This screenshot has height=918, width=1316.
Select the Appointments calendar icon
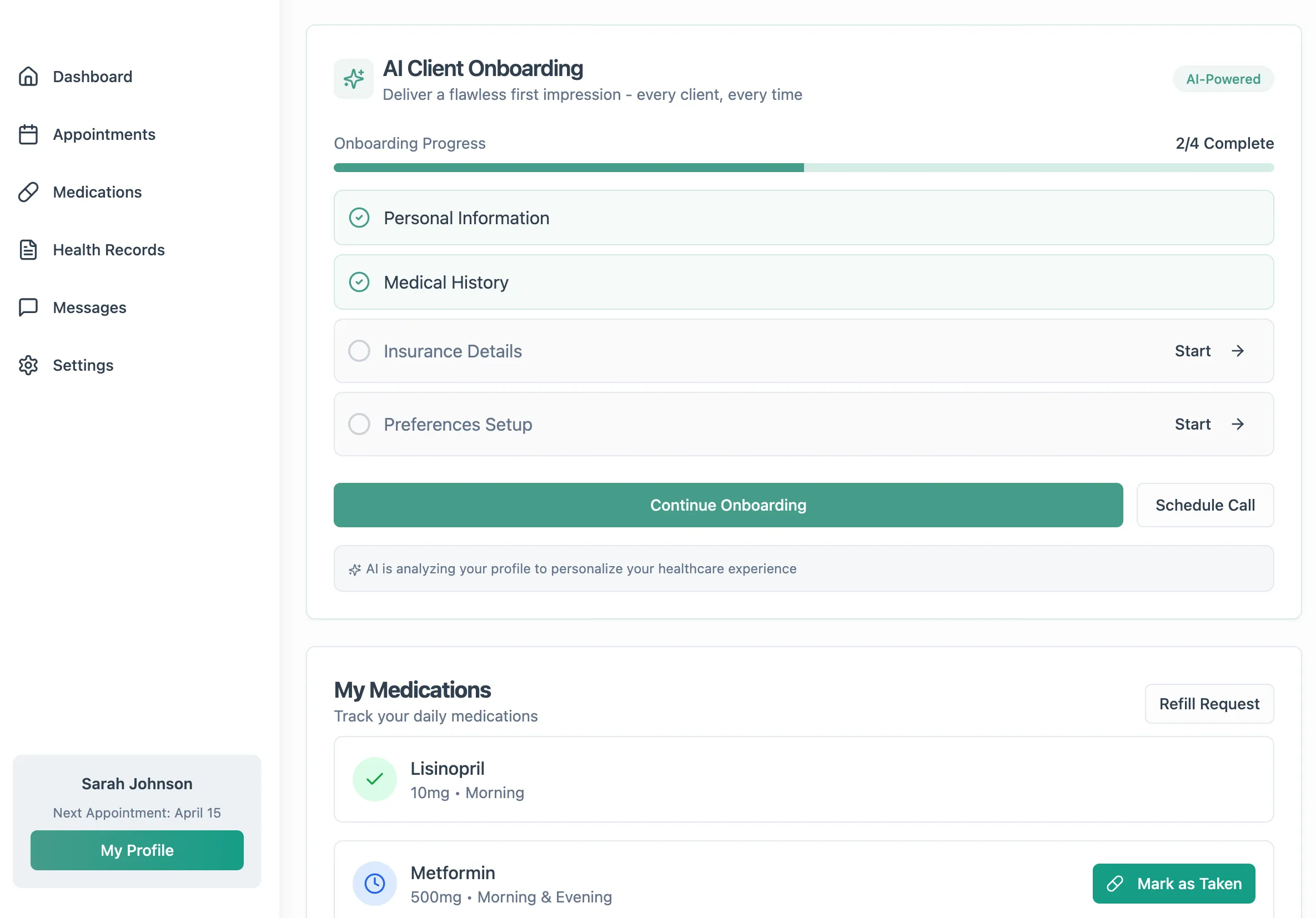[28, 134]
